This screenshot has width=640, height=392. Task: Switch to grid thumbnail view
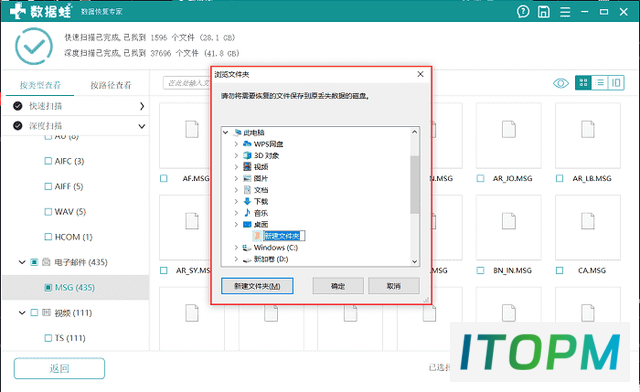click(583, 83)
